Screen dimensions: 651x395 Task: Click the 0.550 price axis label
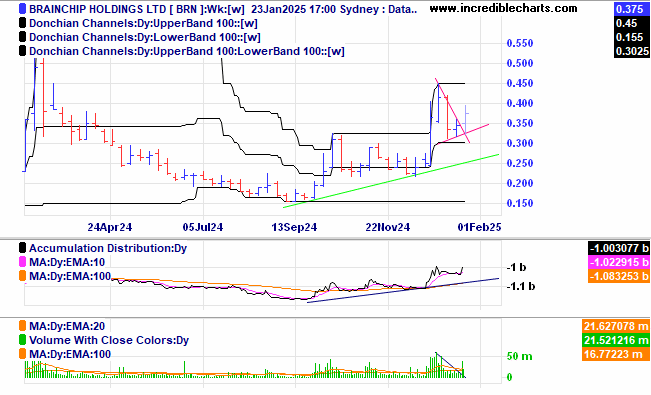(520, 43)
